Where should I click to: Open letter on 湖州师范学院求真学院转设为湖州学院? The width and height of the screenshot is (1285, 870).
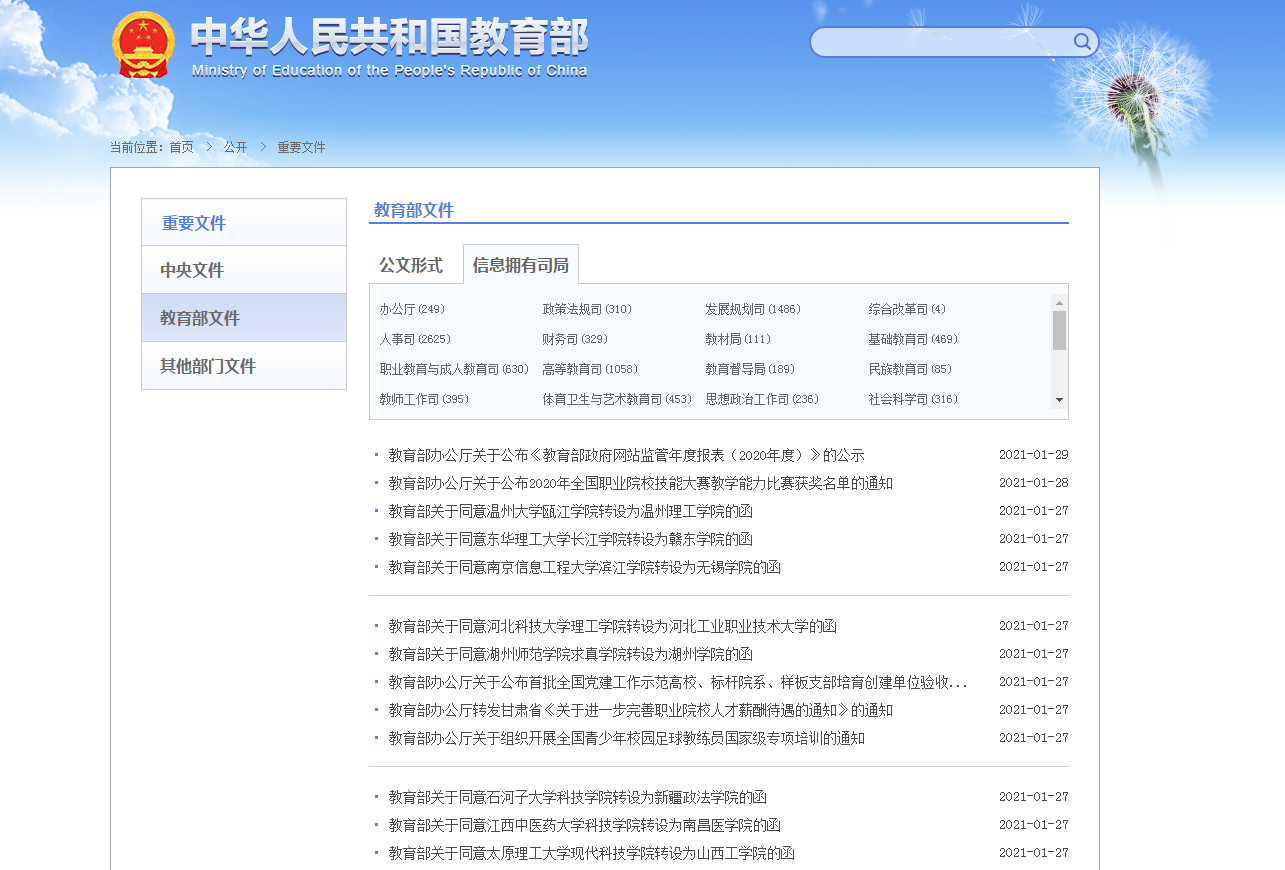coord(571,654)
